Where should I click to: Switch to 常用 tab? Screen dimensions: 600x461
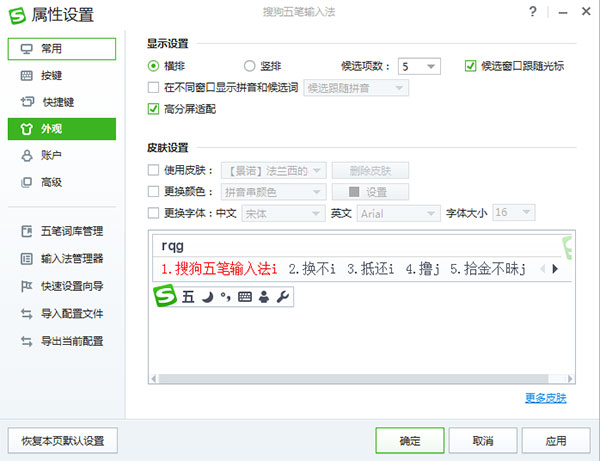62,49
